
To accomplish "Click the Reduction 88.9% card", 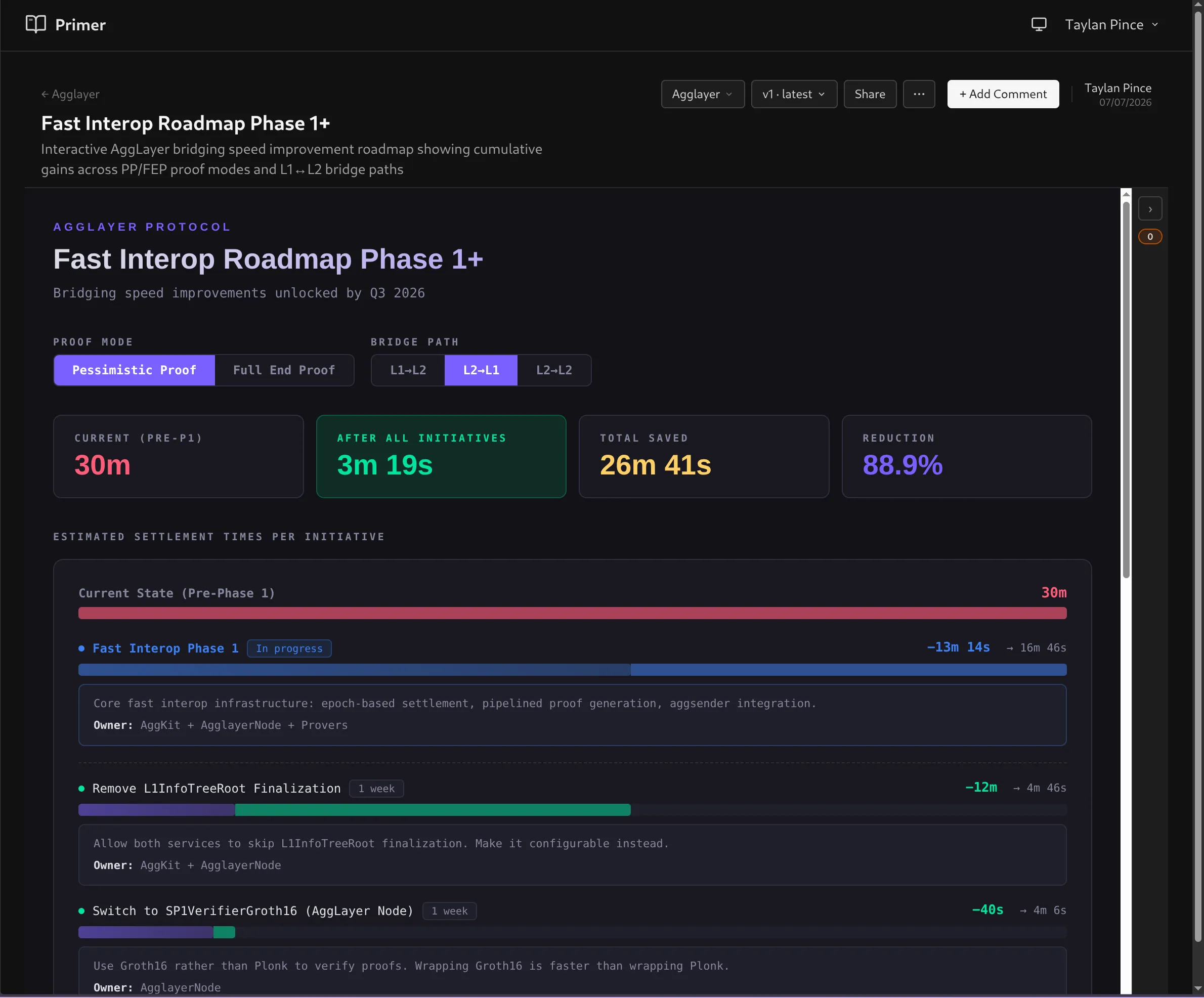I will pos(967,457).
